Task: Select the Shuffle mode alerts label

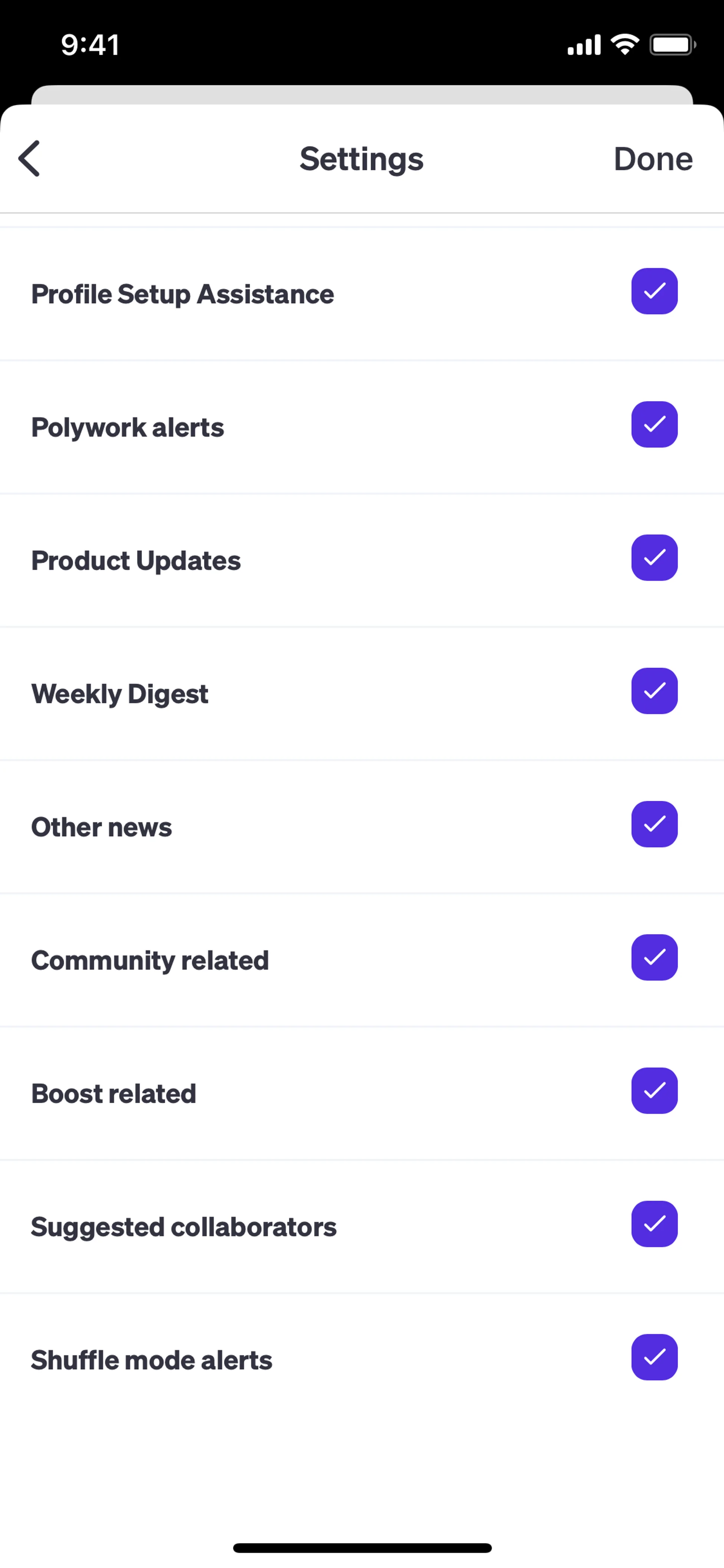Action: pyautogui.click(x=152, y=1361)
